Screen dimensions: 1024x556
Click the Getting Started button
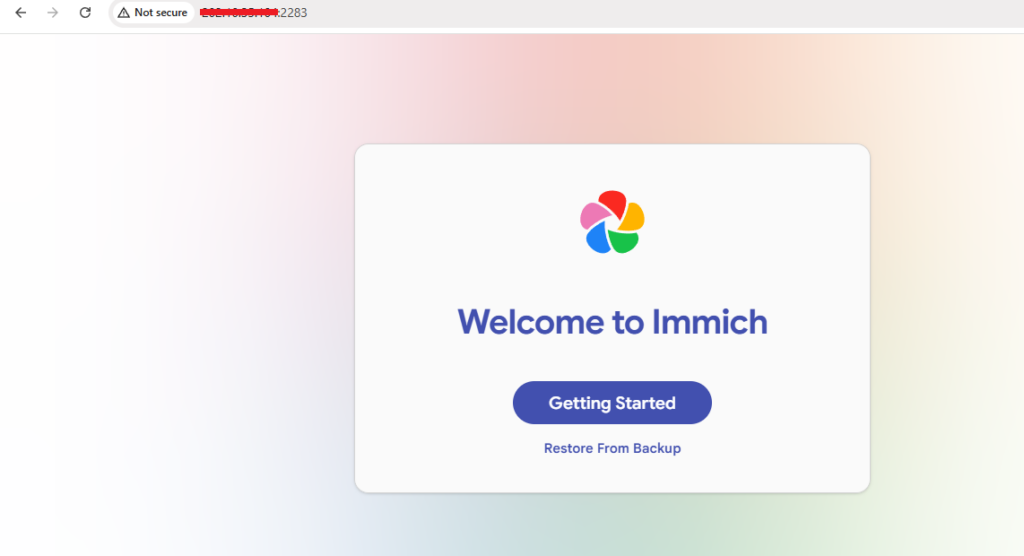pyautogui.click(x=612, y=402)
